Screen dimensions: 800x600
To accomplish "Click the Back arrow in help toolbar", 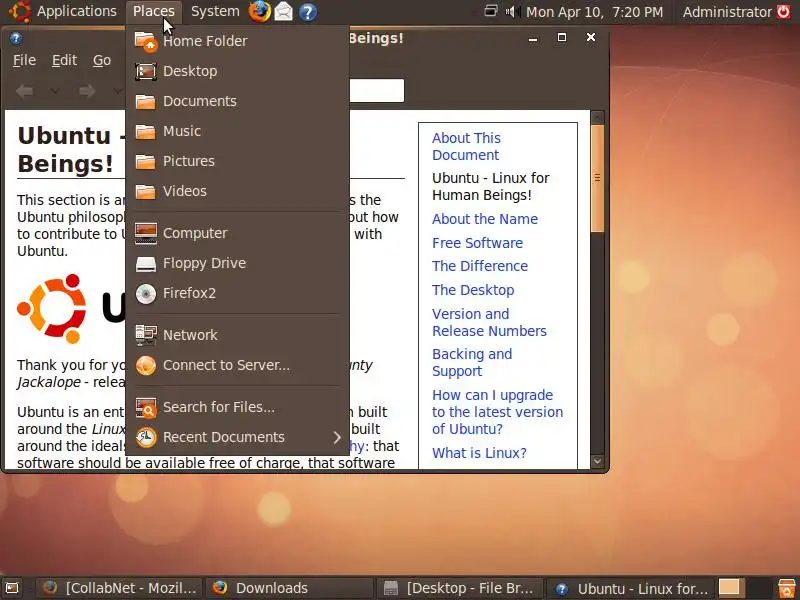I will tap(24, 91).
